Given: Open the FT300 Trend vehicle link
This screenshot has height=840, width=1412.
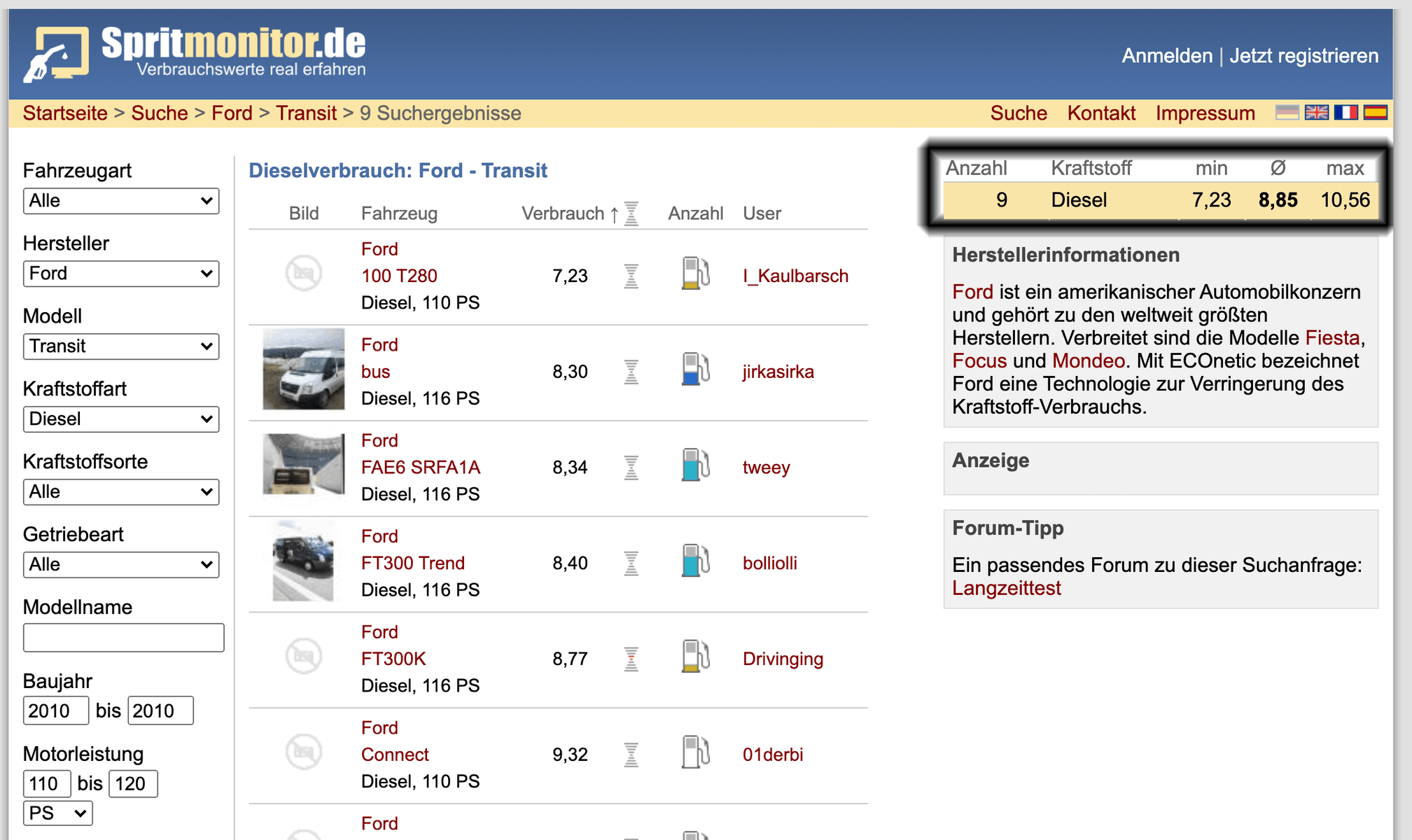Looking at the screenshot, I should coord(413,563).
